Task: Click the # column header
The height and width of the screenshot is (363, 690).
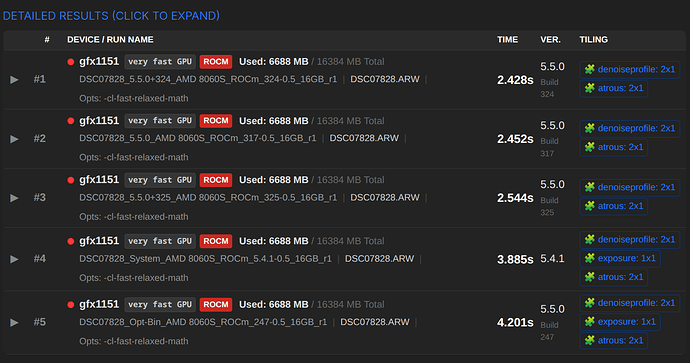Action: click(47, 40)
